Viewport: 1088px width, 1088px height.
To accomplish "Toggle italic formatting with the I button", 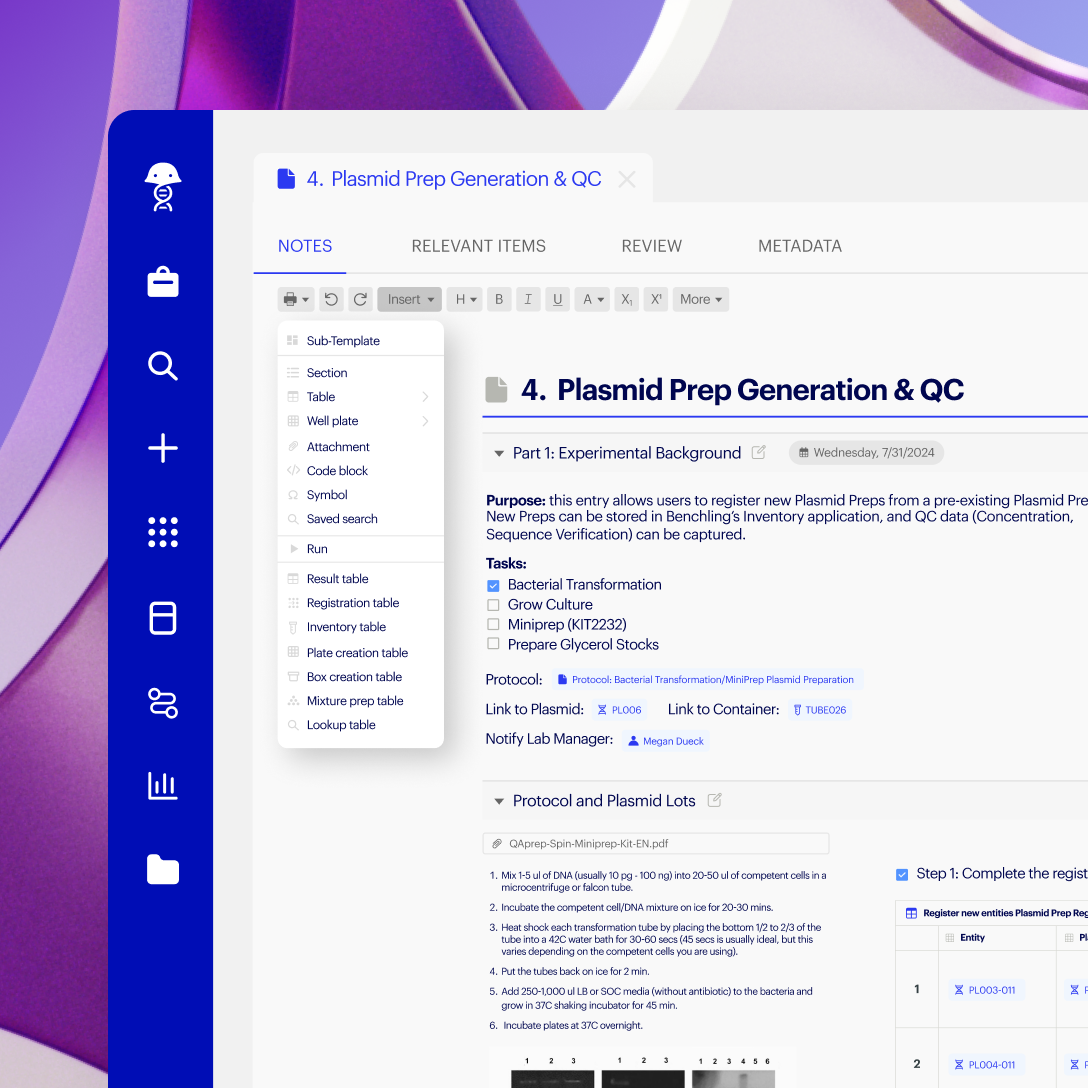I will (528, 299).
